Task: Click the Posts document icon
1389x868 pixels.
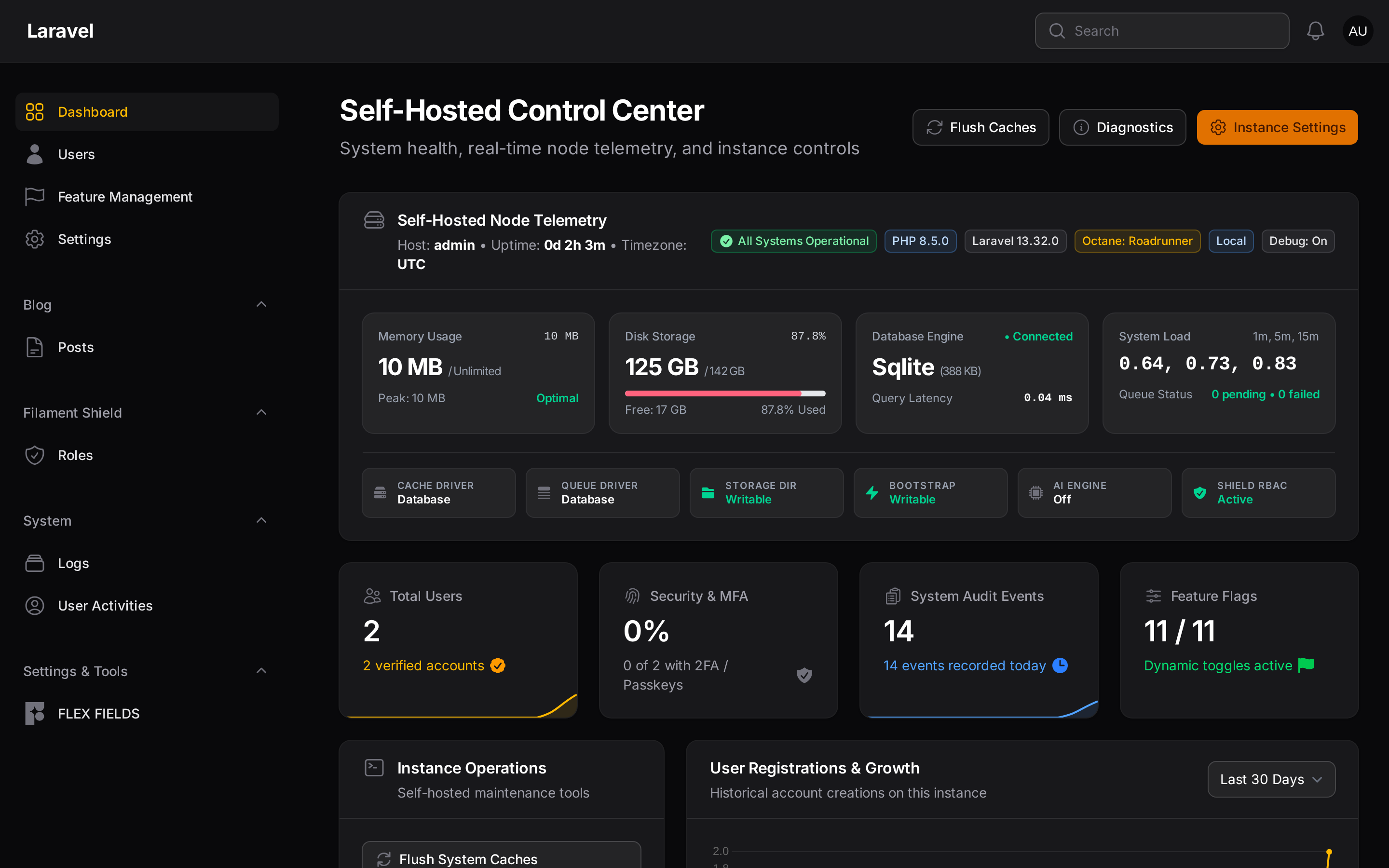Action: (x=34, y=347)
